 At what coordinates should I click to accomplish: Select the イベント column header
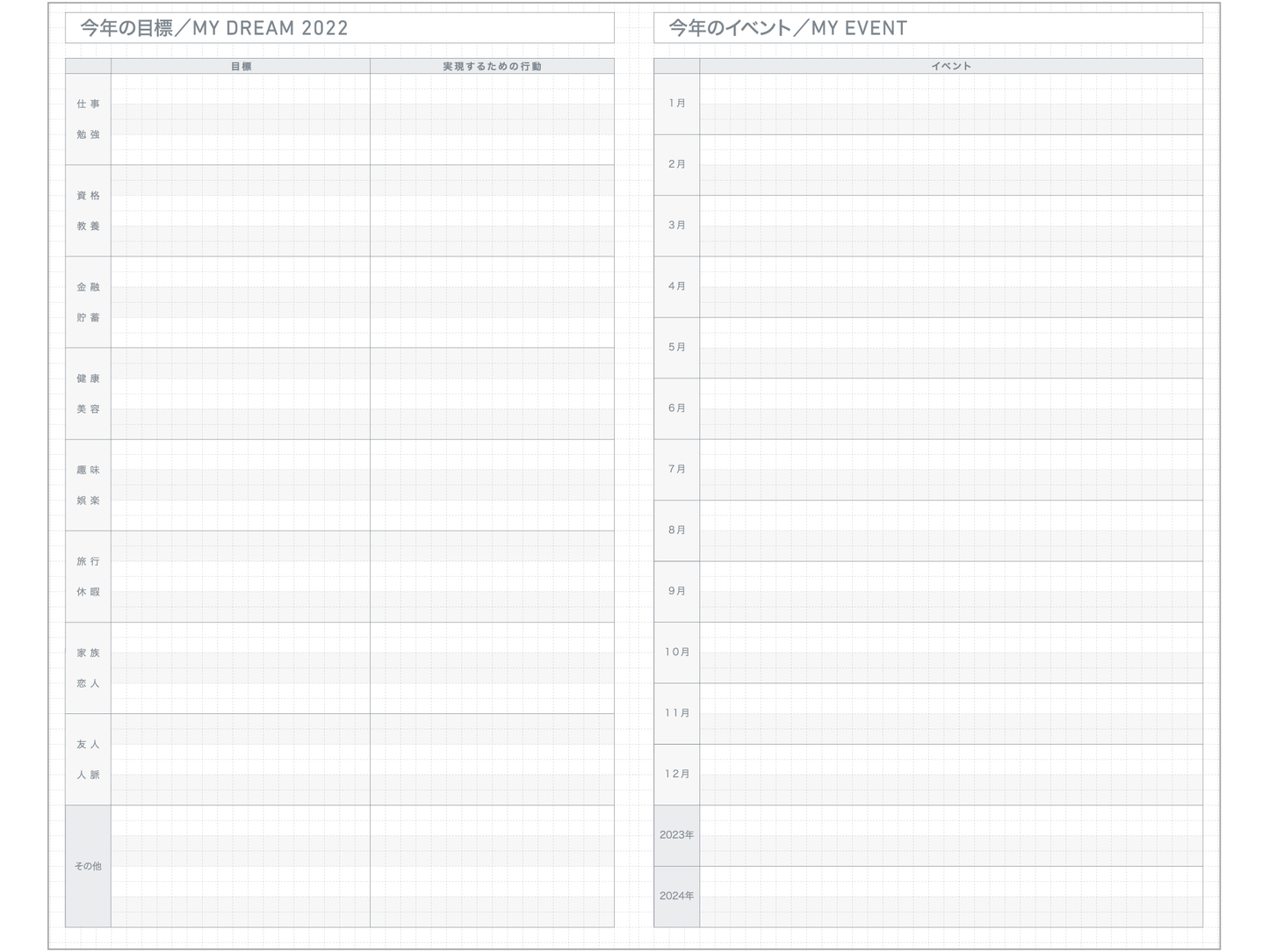pyautogui.click(x=951, y=66)
